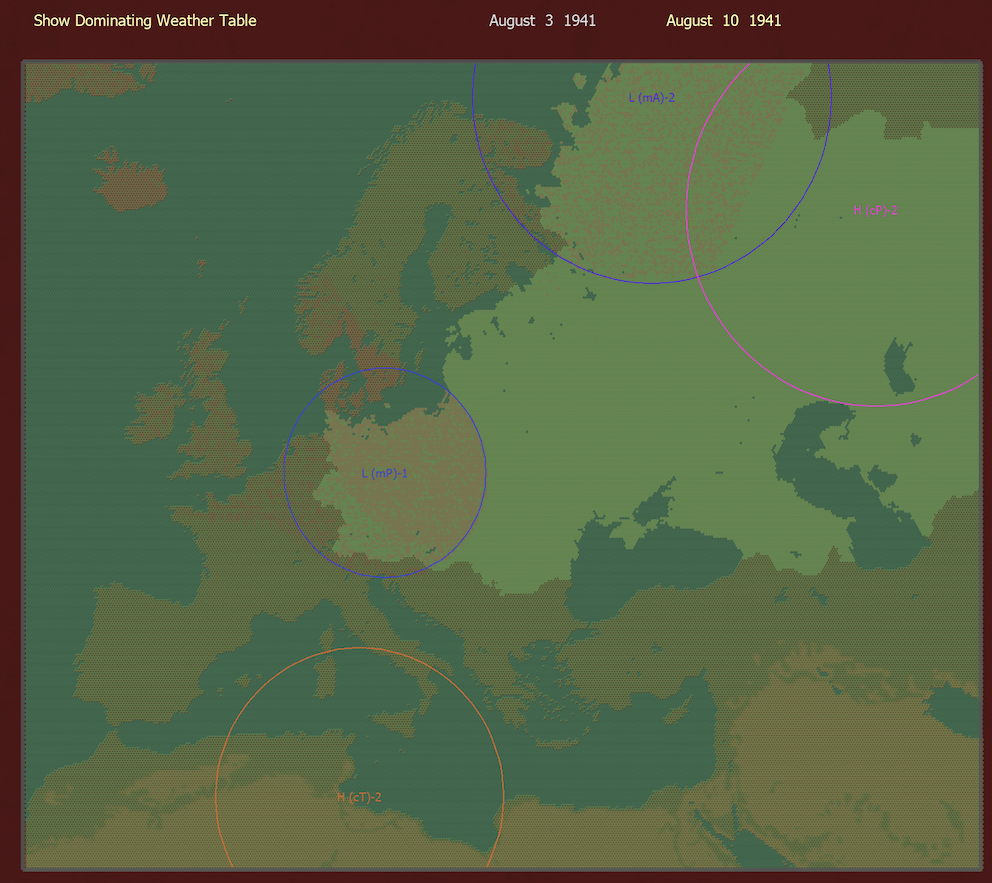Click Show Dominating Weather Table
The width and height of the screenshot is (992, 883).
[145, 21]
